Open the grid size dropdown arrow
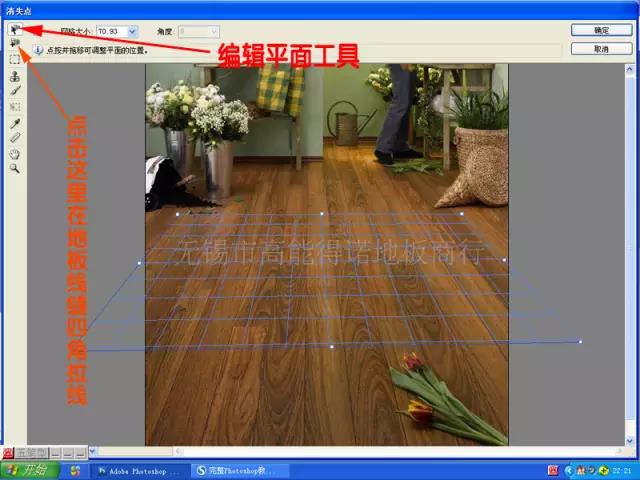The width and height of the screenshot is (640, 480). pos(133,31)
